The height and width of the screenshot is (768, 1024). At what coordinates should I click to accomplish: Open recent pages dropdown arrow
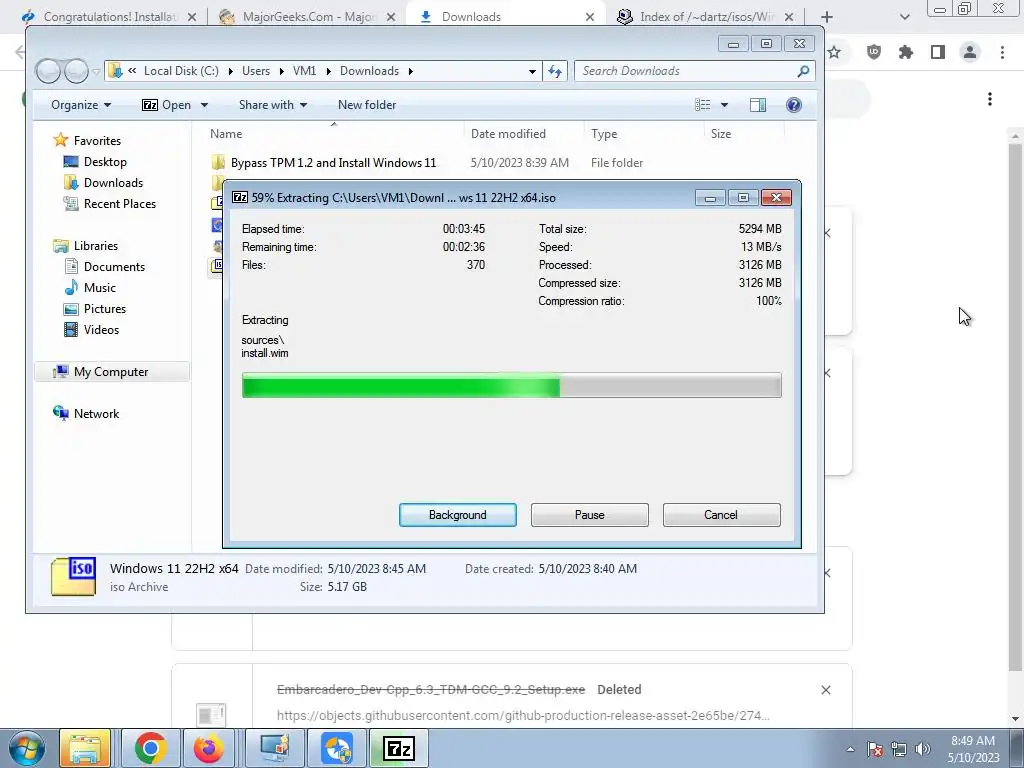pyautogui.click(x=96, y=71)
